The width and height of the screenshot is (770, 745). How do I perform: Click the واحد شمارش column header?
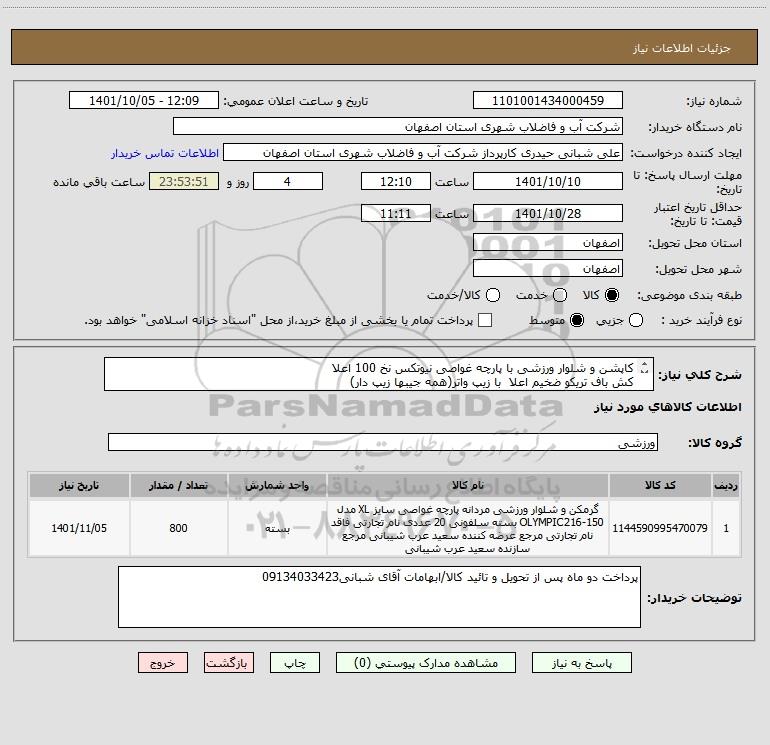pyautogui.click(x=277, y=485)
